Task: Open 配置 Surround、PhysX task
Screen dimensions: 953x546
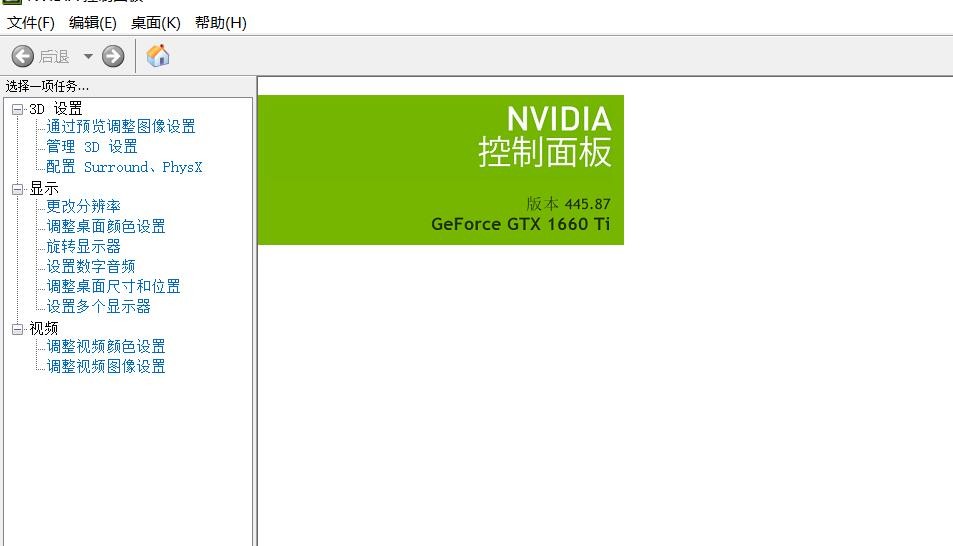Action: pos(124,167)
